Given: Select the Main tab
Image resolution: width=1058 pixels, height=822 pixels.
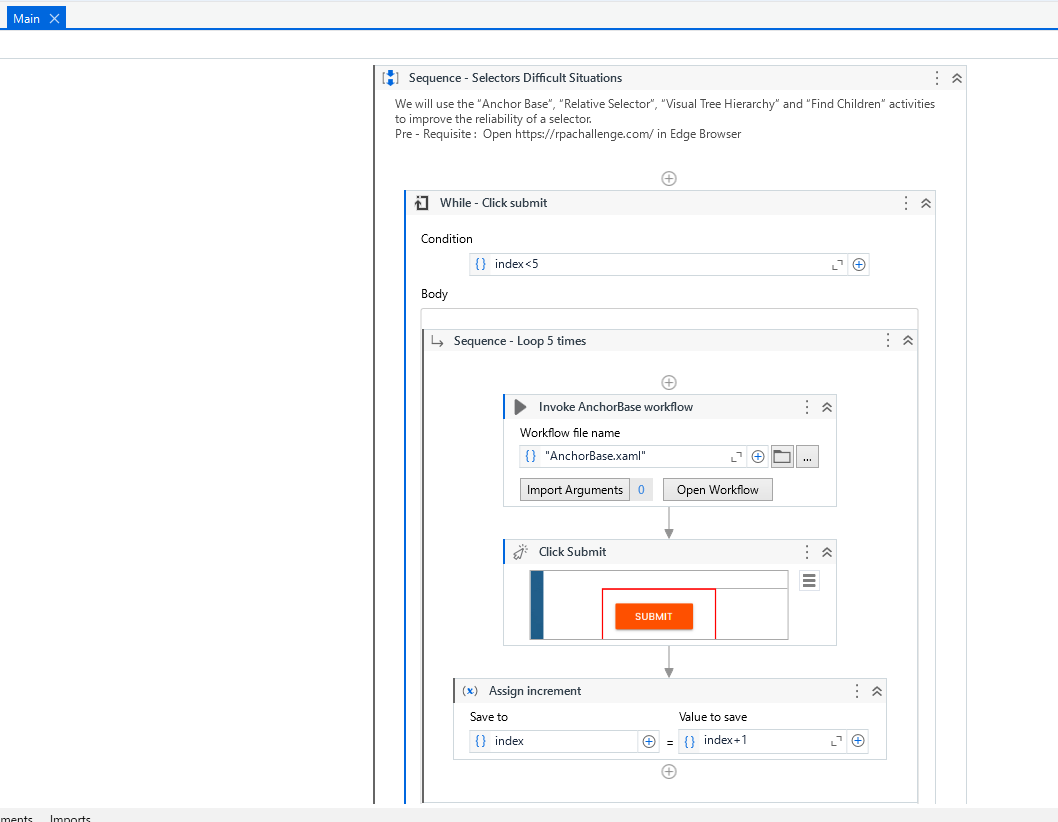Looking at the screenshot, I should (28, 17).
